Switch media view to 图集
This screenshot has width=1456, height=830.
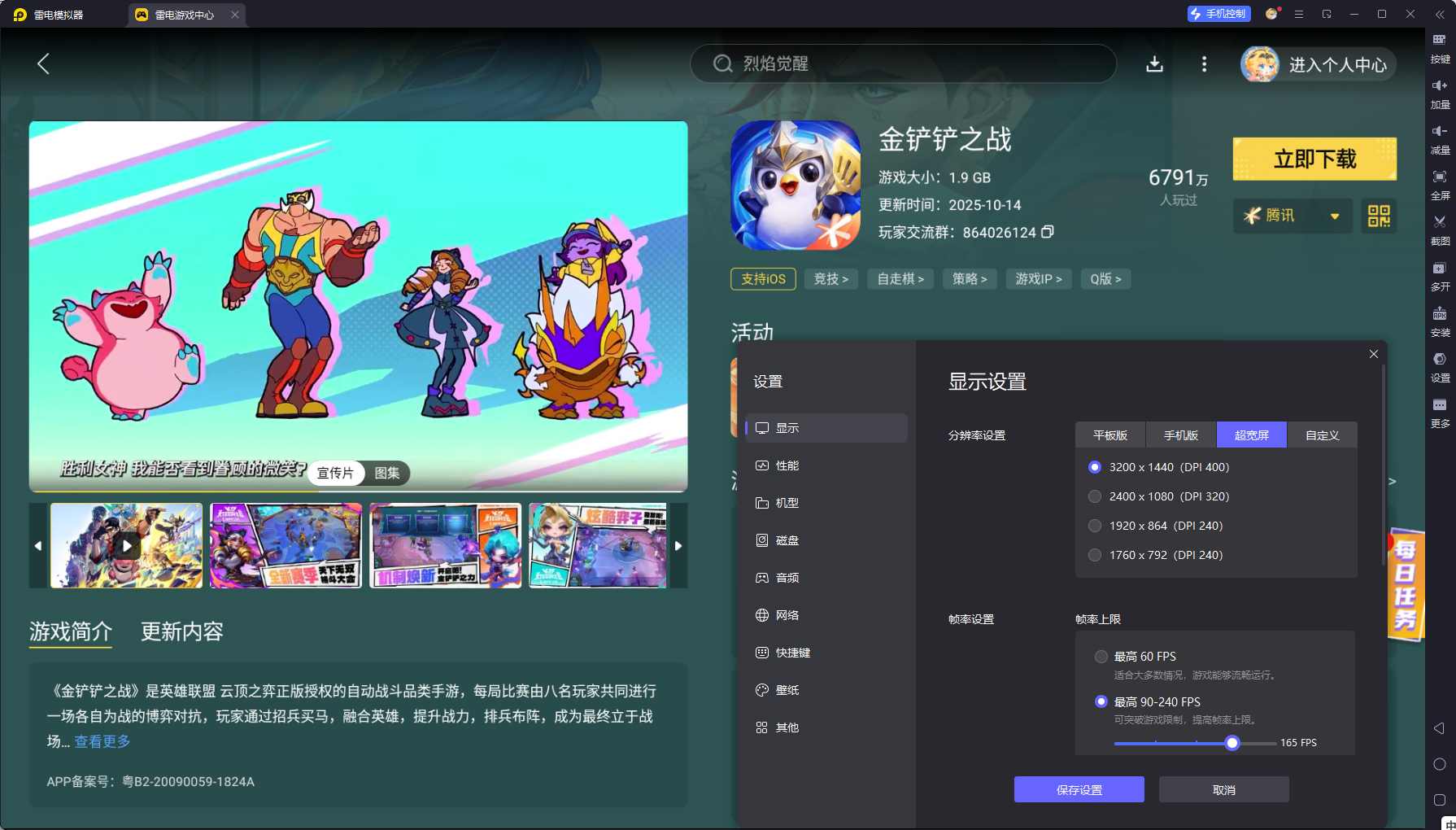point(387,473)
